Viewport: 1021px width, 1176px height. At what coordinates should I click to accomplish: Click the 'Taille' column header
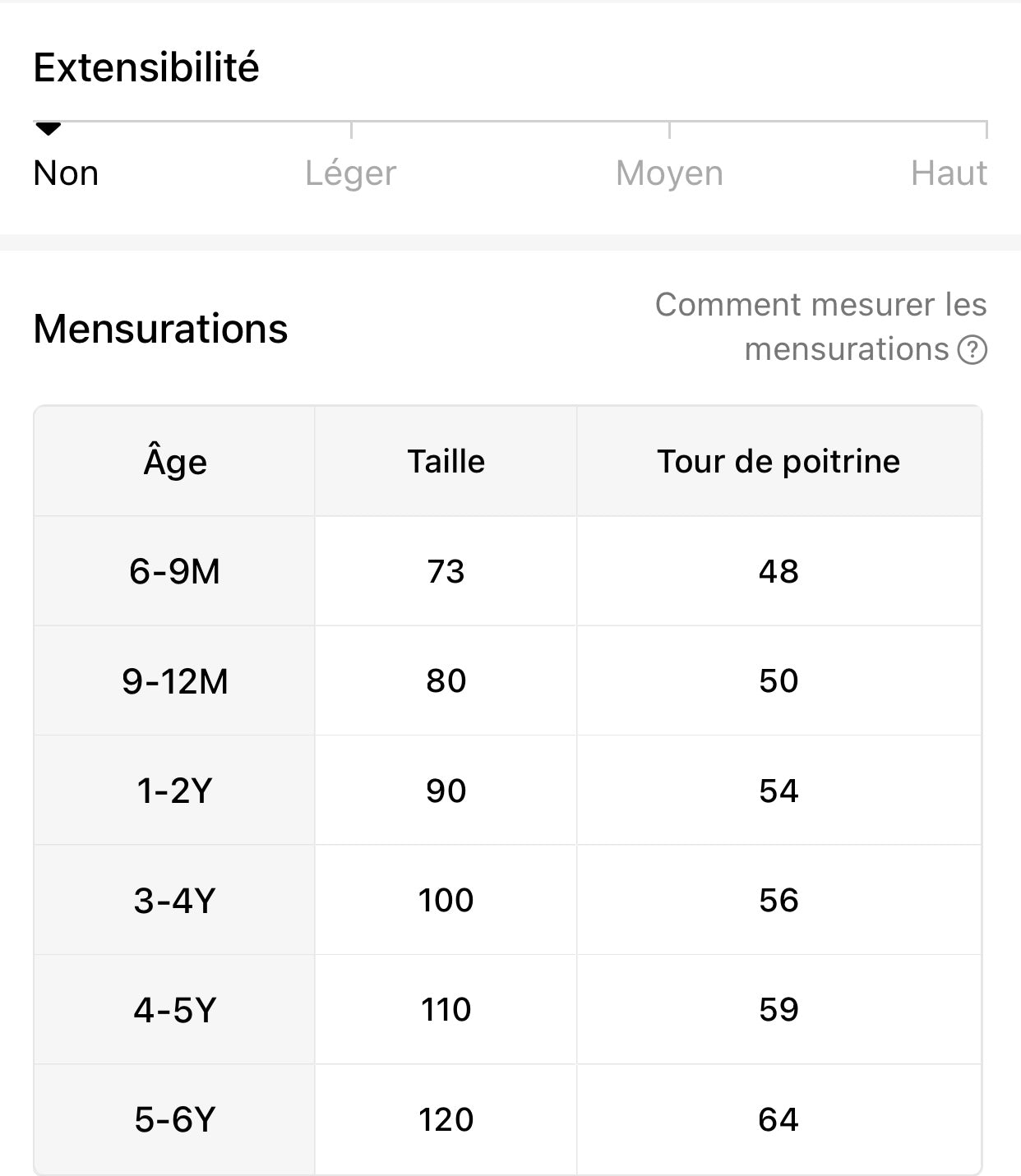point(446,462)
